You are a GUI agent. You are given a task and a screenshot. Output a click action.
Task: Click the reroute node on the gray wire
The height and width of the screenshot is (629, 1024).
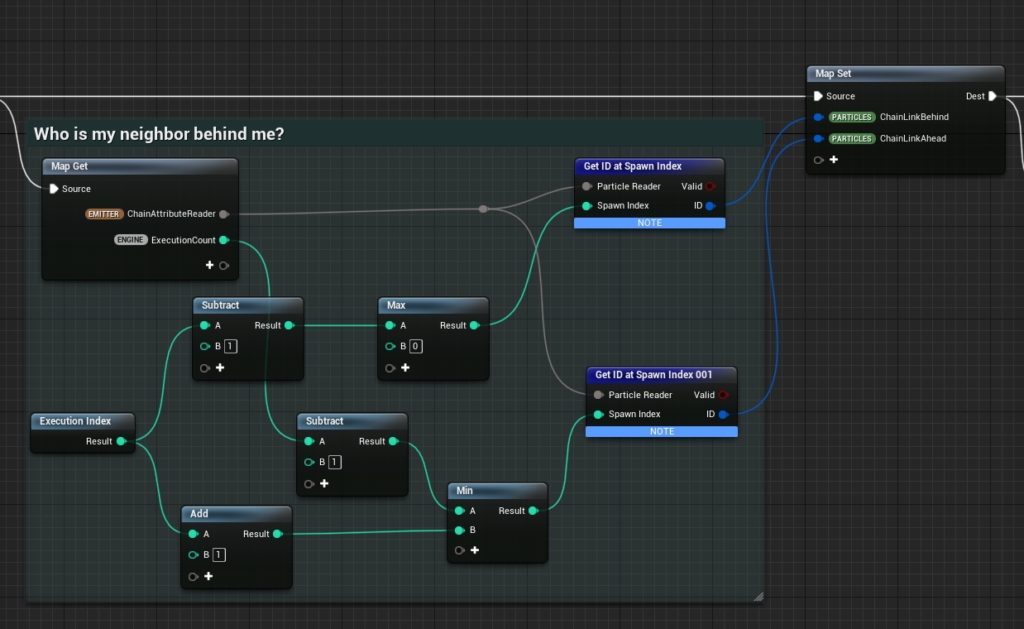point(483,209)
